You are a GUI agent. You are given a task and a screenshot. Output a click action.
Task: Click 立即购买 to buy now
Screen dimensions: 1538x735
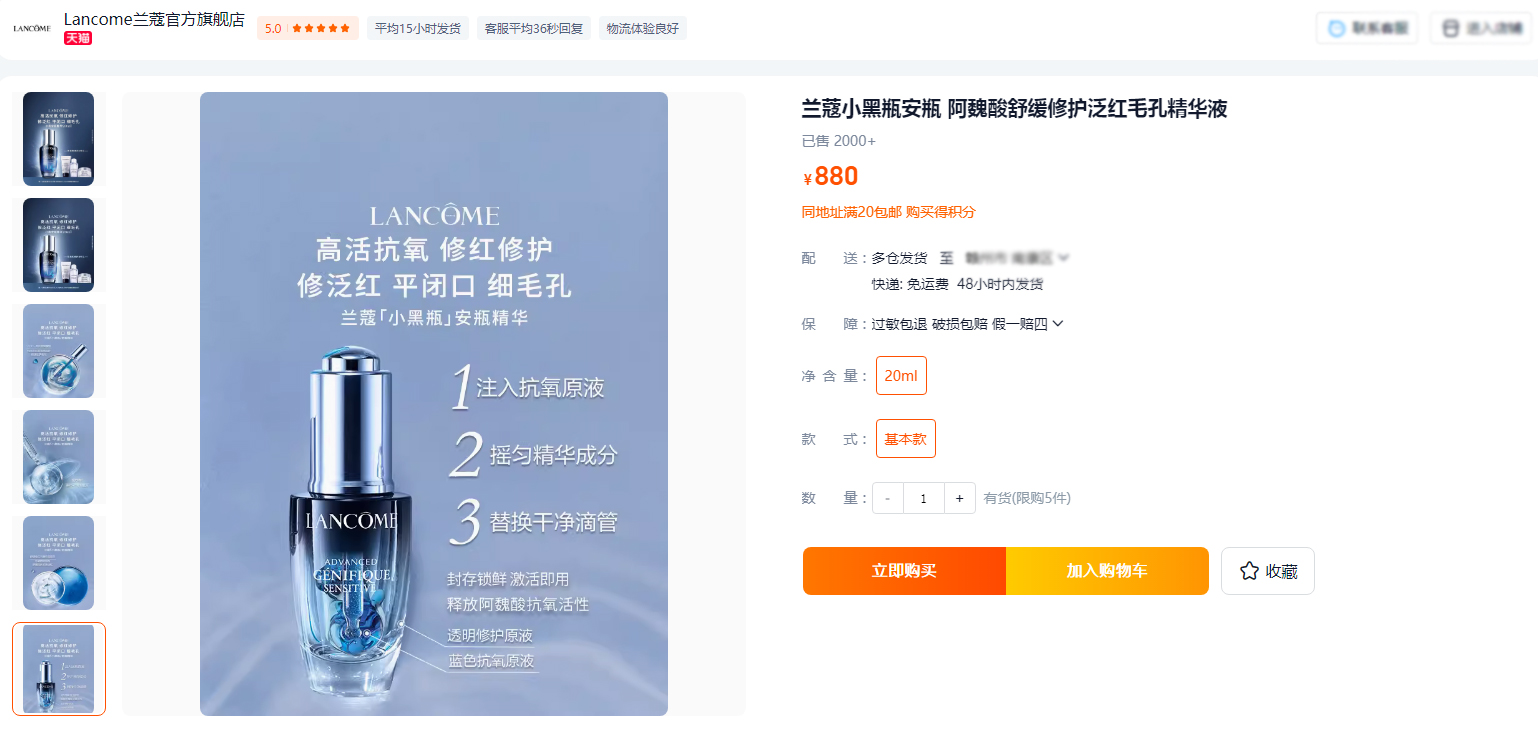(904, 571)
